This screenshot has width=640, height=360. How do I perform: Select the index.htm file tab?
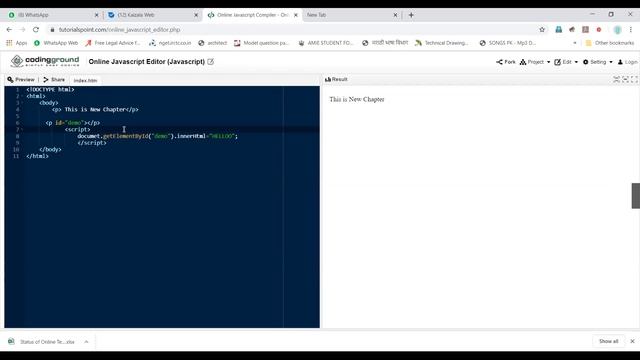coord(85,80)
